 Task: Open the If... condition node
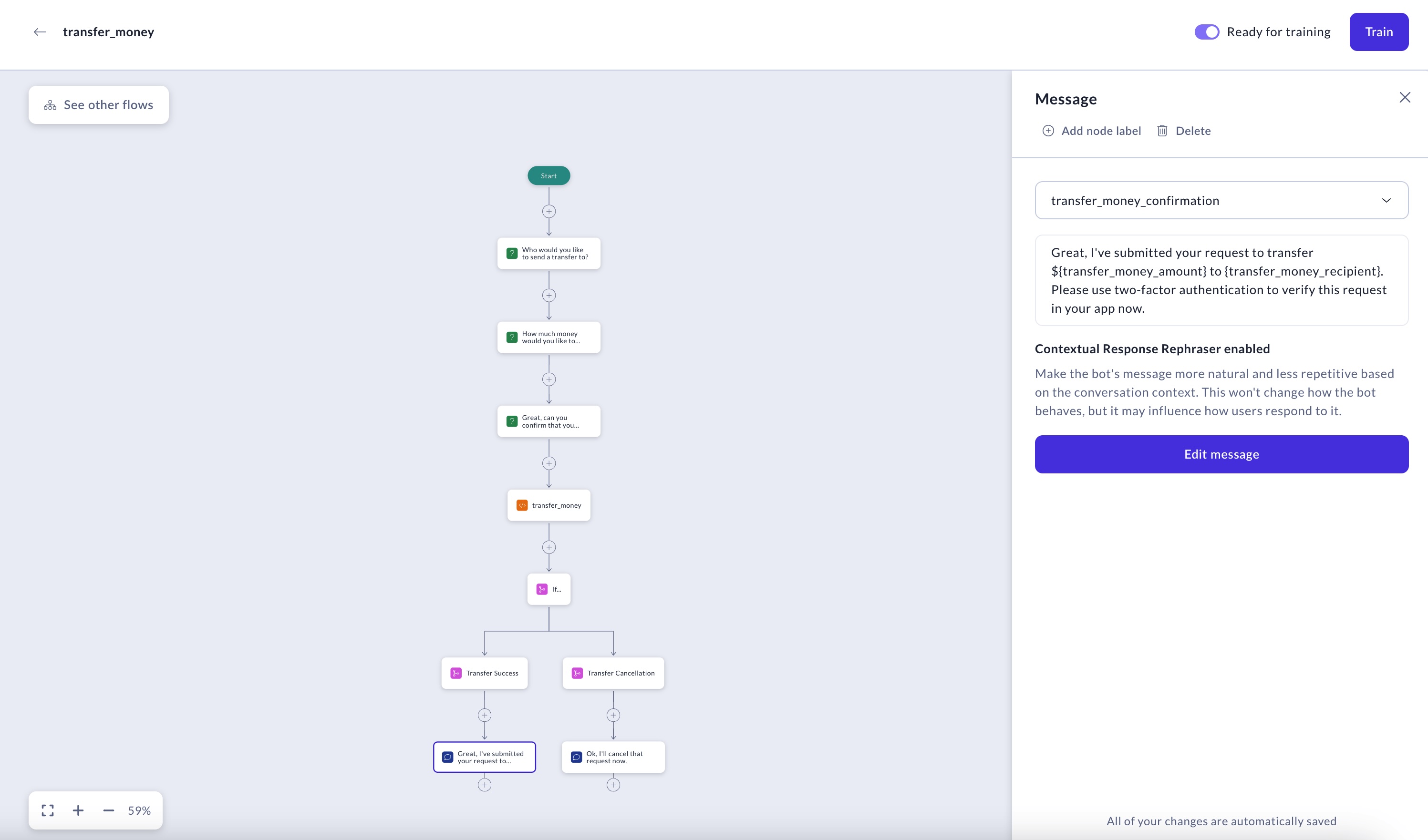(548, 589)
